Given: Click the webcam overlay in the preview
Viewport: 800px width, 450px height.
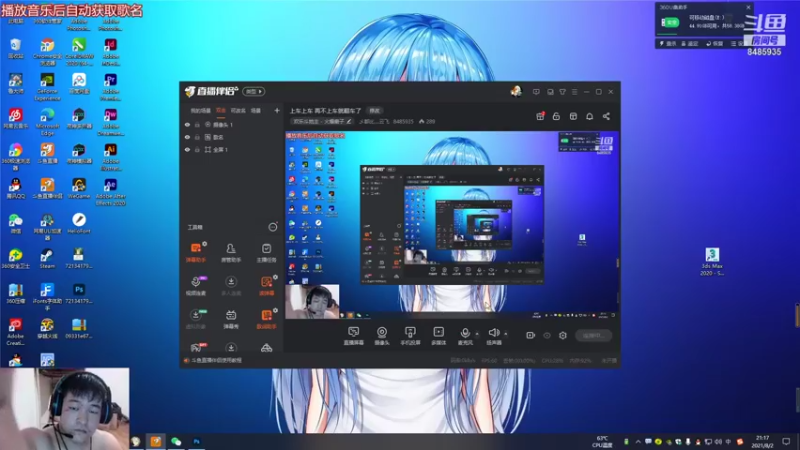Looking at the screenshot, I should 312,302.
